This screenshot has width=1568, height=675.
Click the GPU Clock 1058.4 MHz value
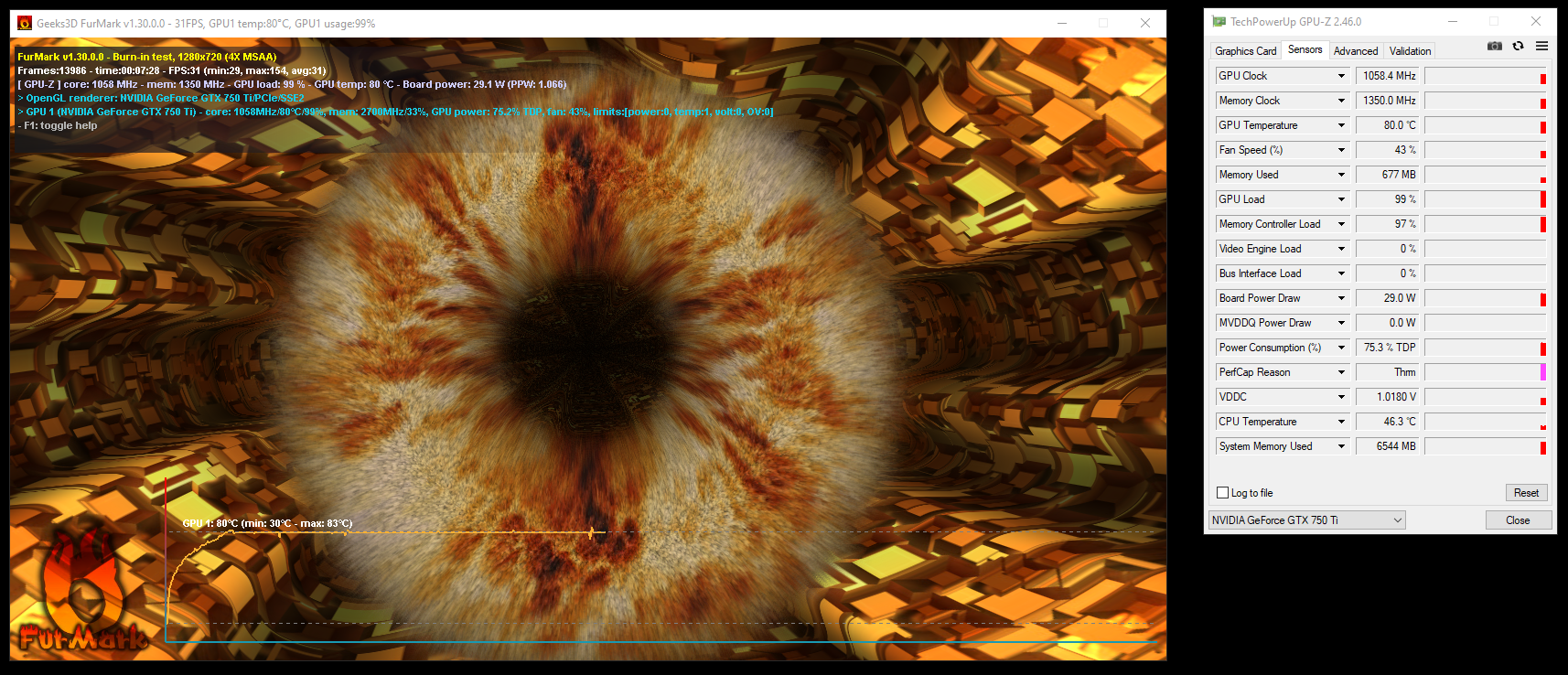click(x=1387, y=76)
